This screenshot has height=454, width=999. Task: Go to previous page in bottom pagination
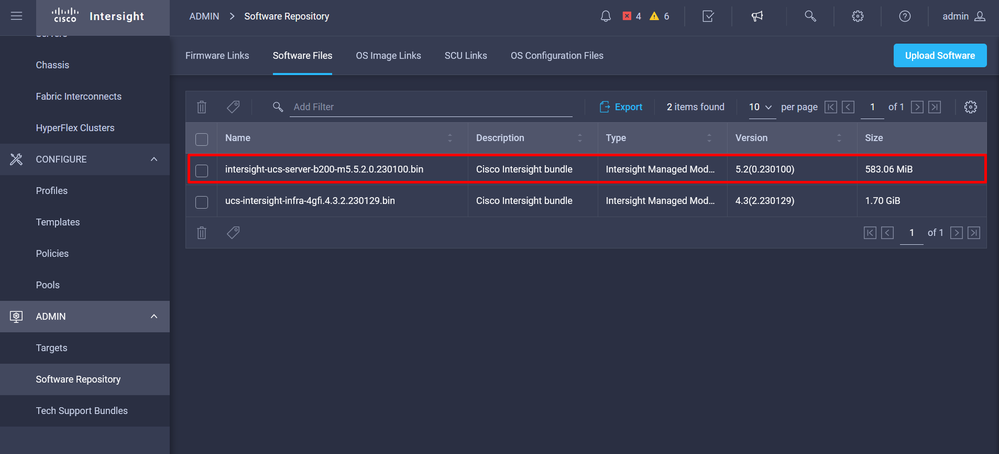(x=888, y=233)
